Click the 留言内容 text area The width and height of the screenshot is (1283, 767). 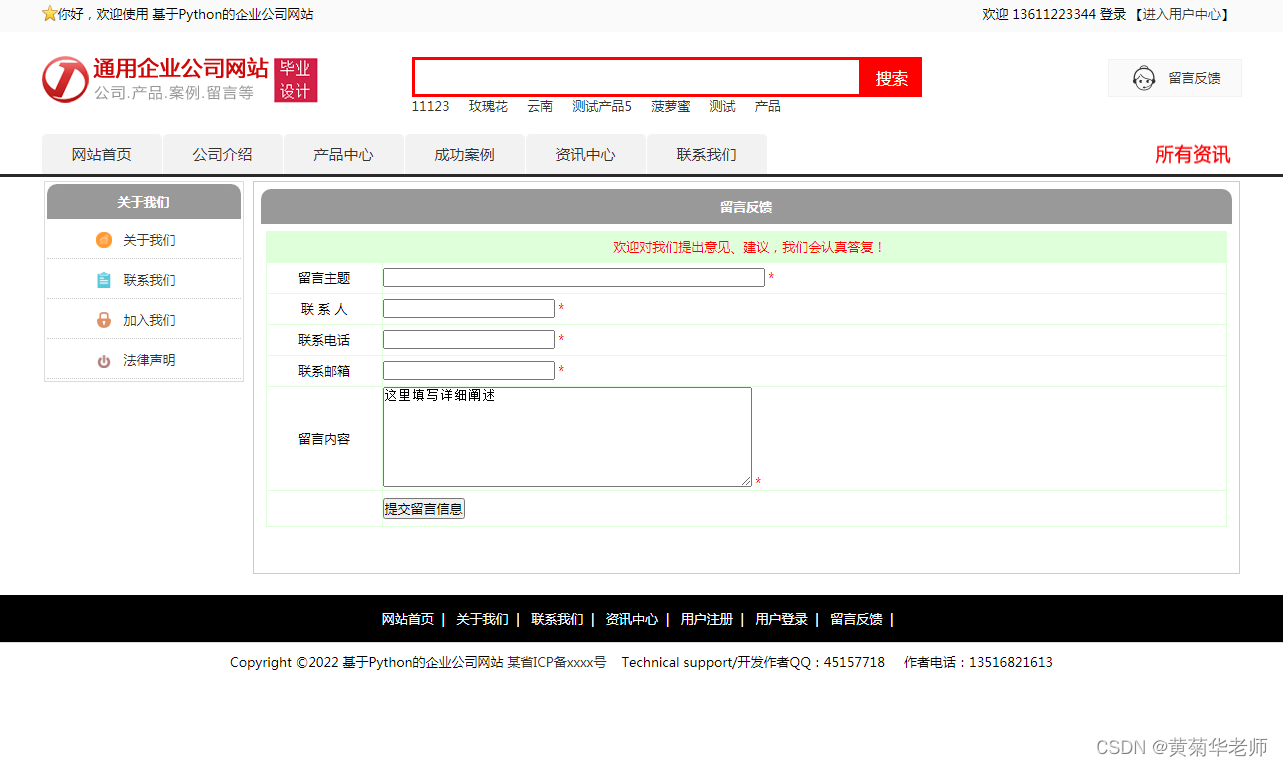tap(567, 436)
